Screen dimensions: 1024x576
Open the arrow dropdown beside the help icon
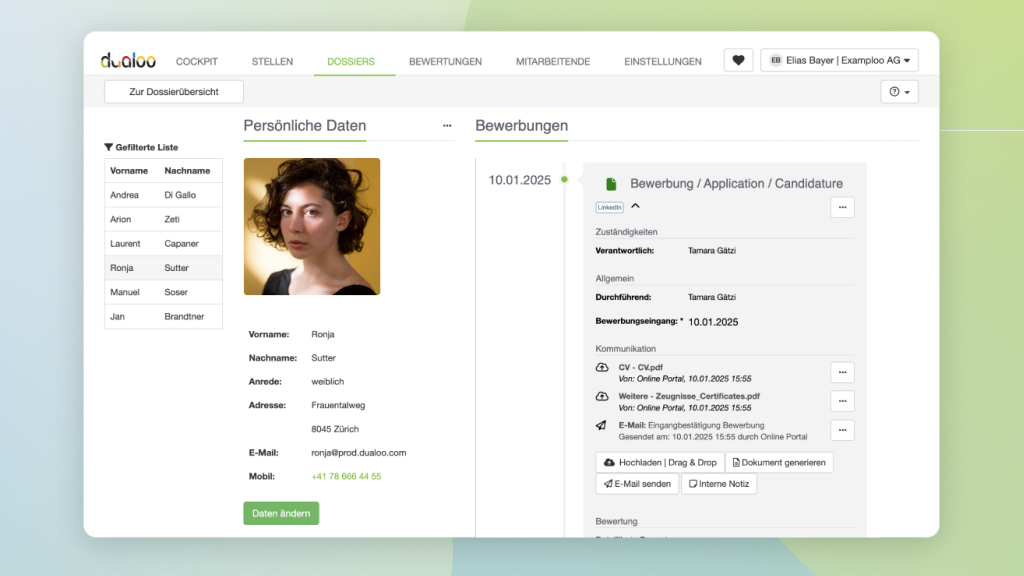coord(905,91)
